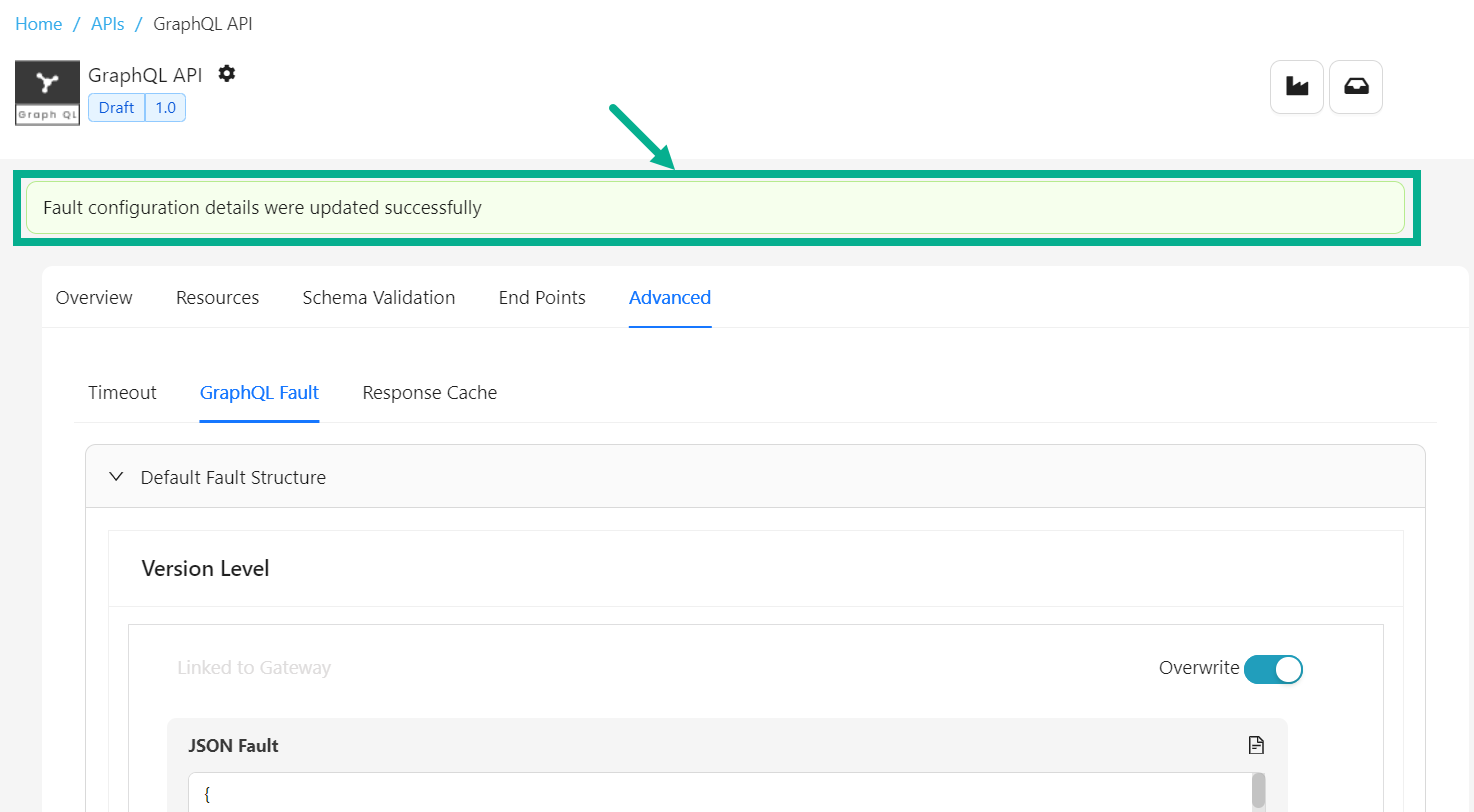Image resolution: width=1474 pixels, height=812 pixels.
Task: Click the inbox tray icon button
Action: pyautogui.click(x=1356, y=87)
